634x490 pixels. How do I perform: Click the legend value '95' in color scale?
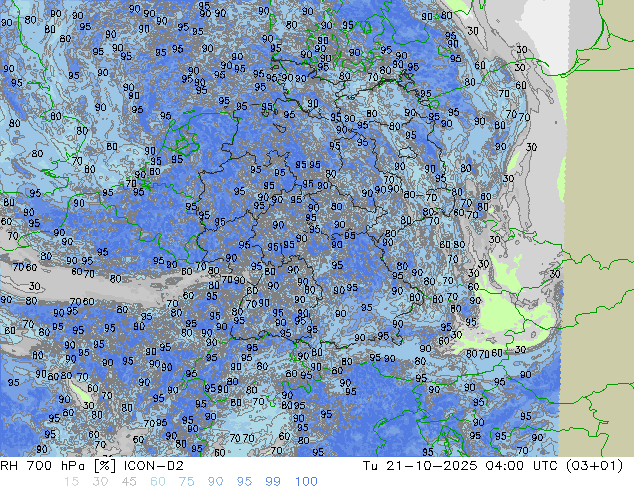coord(244,482)
